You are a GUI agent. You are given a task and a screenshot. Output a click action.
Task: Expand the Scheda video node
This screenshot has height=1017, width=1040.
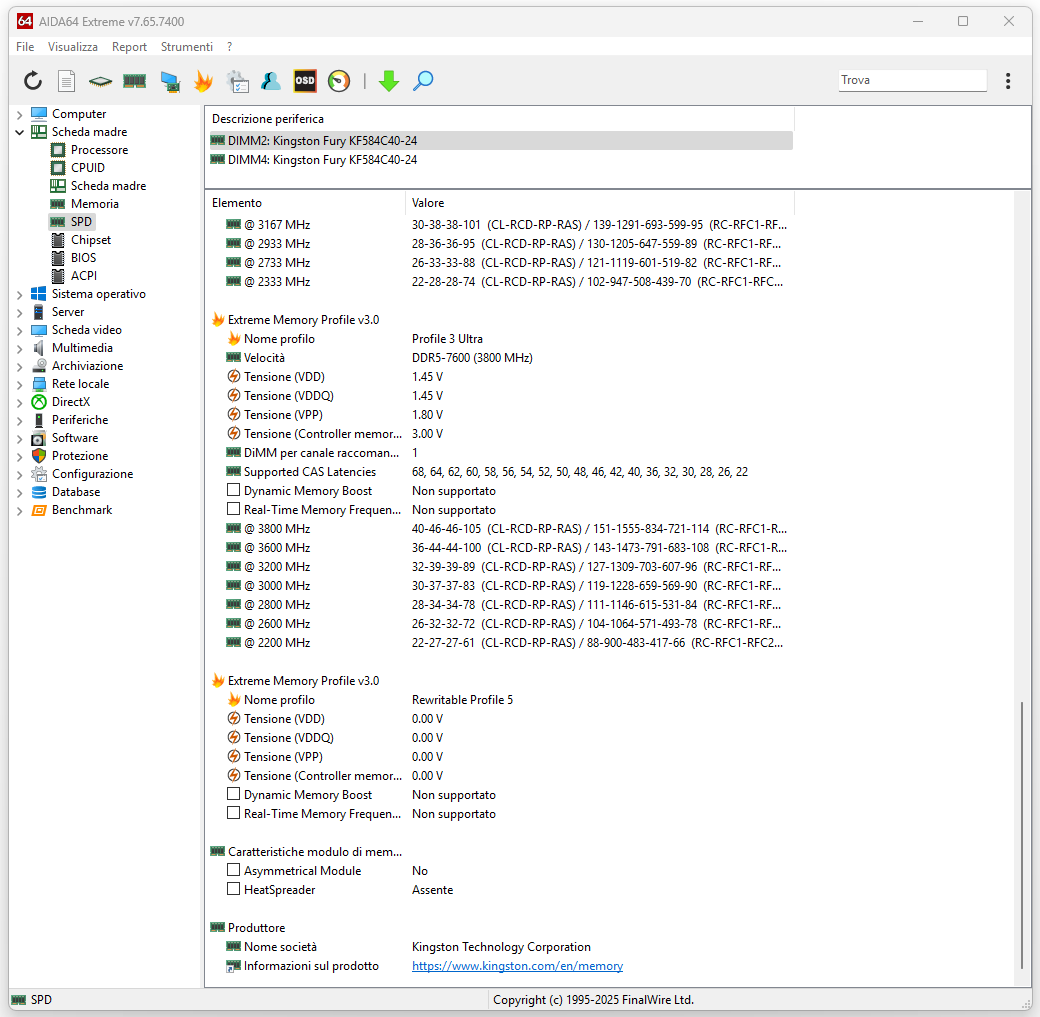coord(19,330)
